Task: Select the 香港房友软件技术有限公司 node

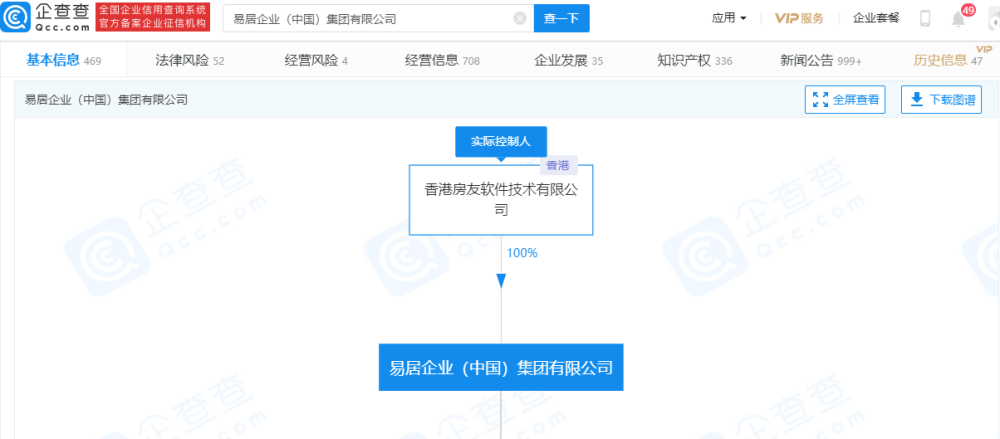Action: [501, 200]
